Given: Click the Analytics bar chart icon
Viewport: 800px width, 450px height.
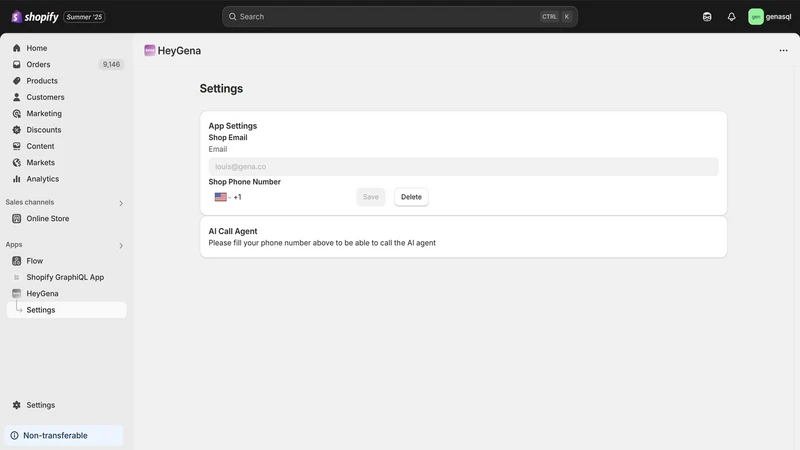Looking at the screenshot, I should [x=16, y=179].
